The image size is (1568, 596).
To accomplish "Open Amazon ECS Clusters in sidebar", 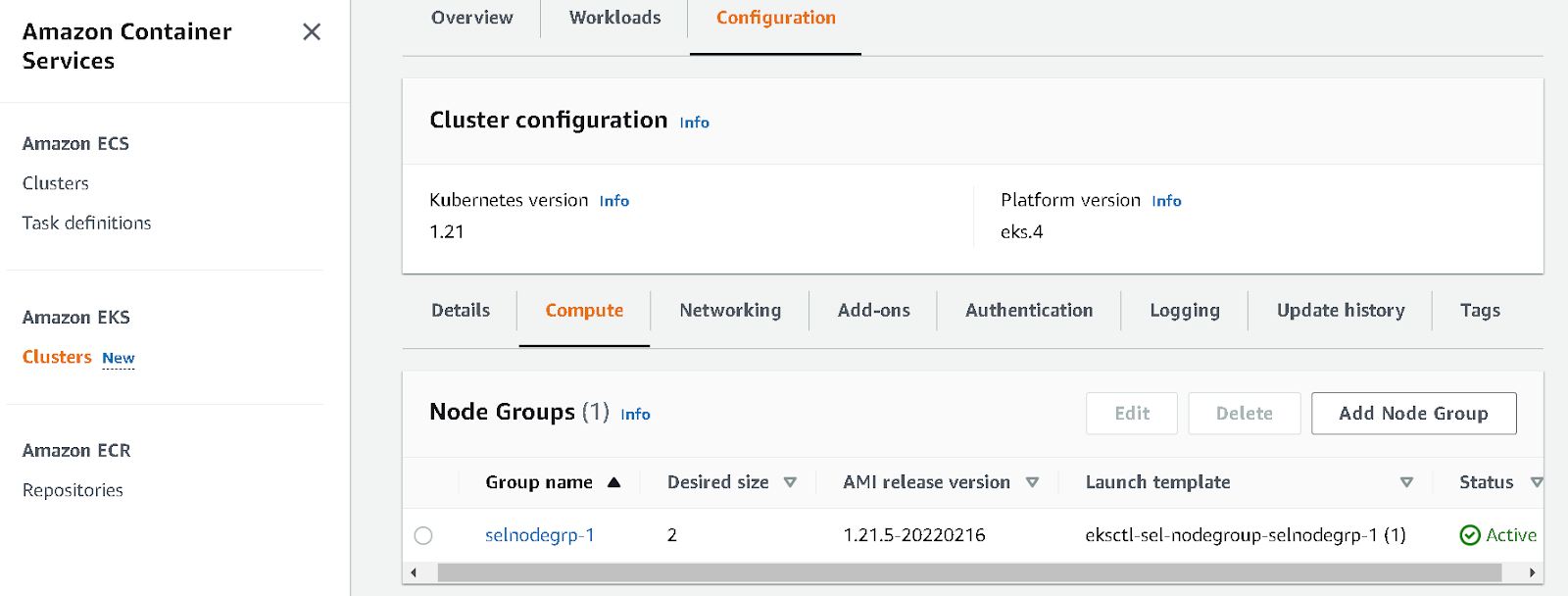I will tap(56, 183).
